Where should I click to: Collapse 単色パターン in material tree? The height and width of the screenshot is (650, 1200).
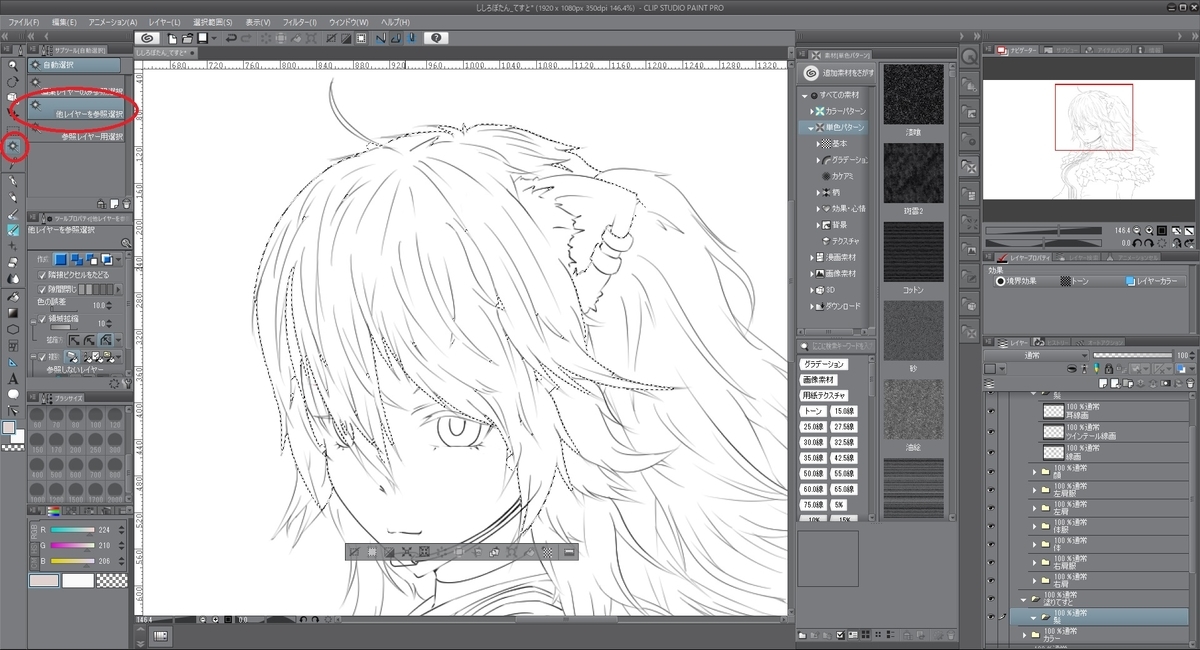coord(811,128)
